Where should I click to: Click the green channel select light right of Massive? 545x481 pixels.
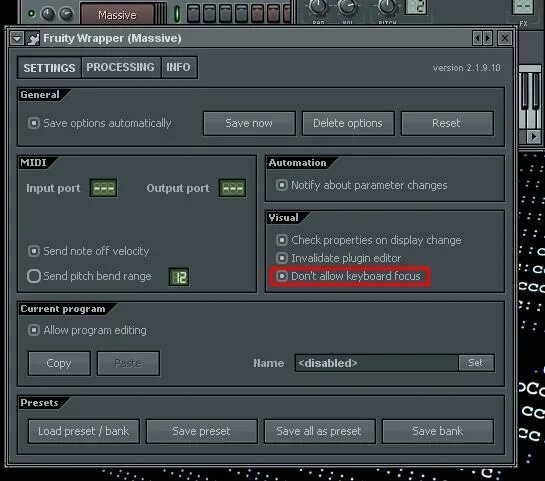[177, 14]
